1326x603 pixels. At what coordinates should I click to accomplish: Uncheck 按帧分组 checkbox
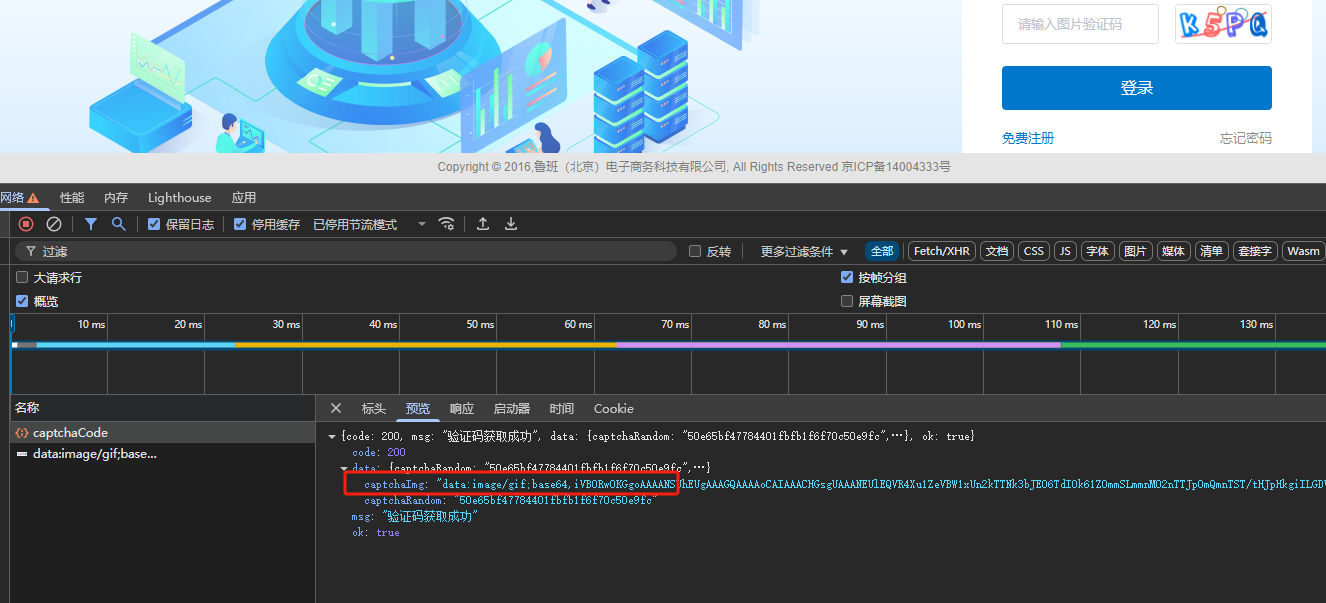click(847, 277)
